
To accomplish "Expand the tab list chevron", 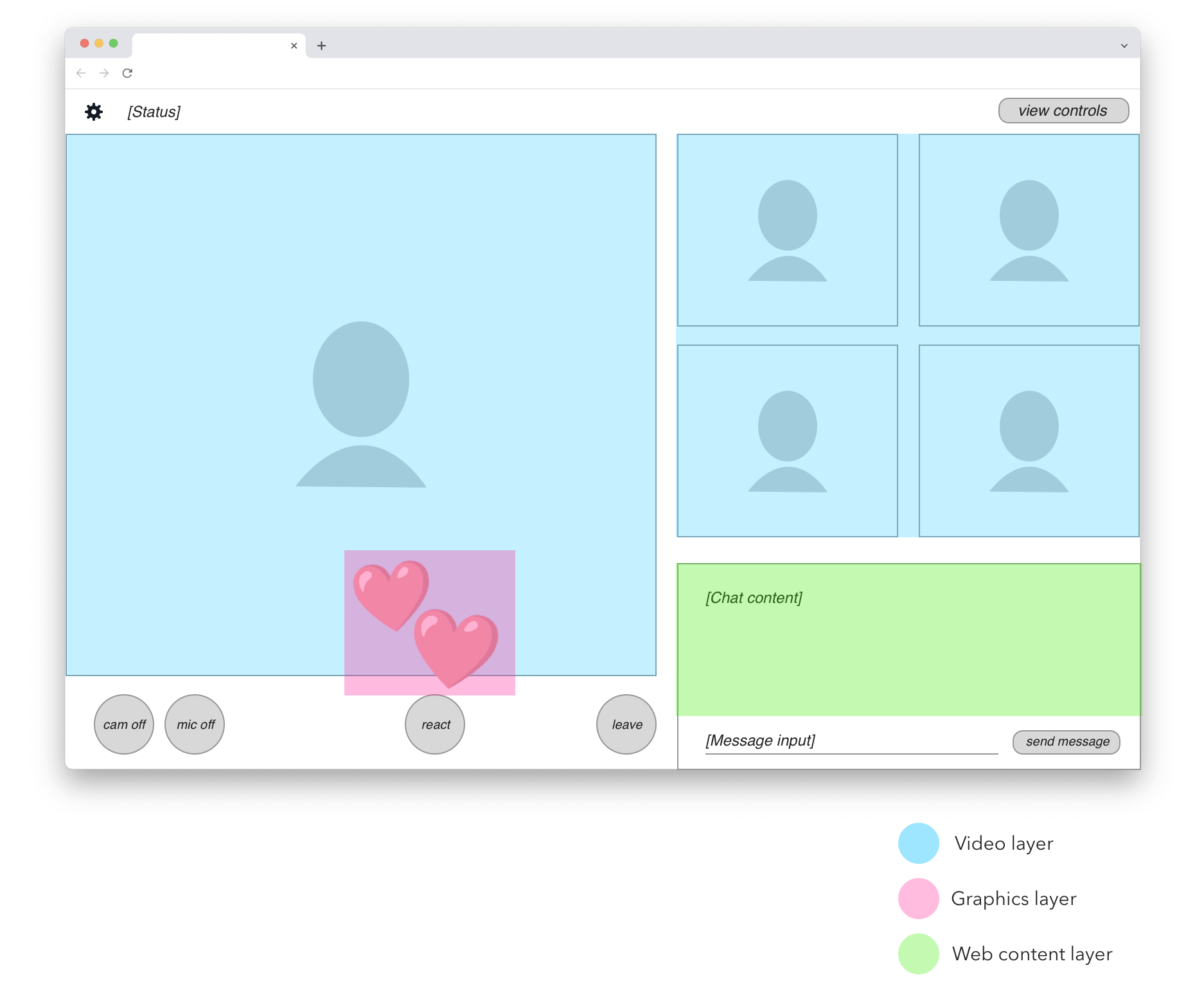I will point(1124,46).
